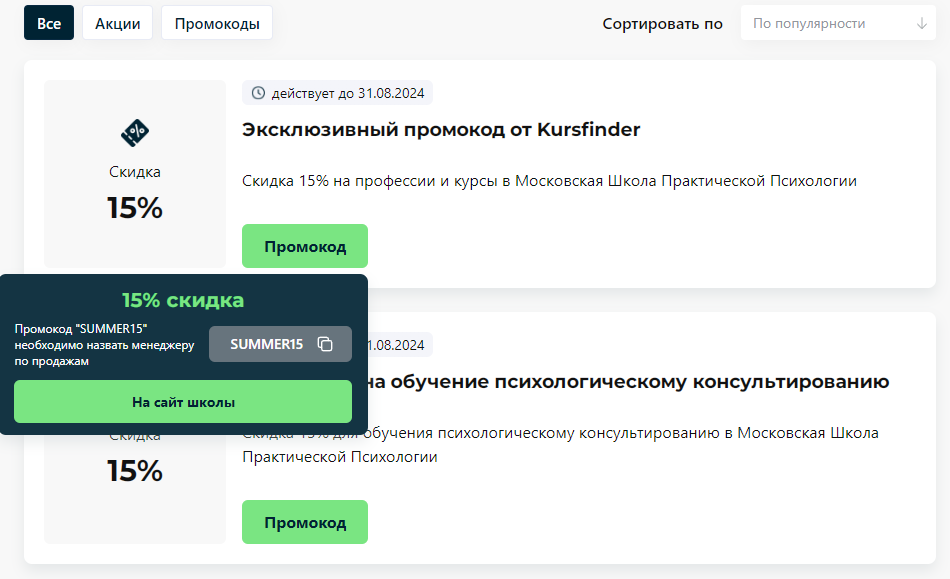Click the 15% discount value in second card
This screenshot has height=579, width=950.
135,471
